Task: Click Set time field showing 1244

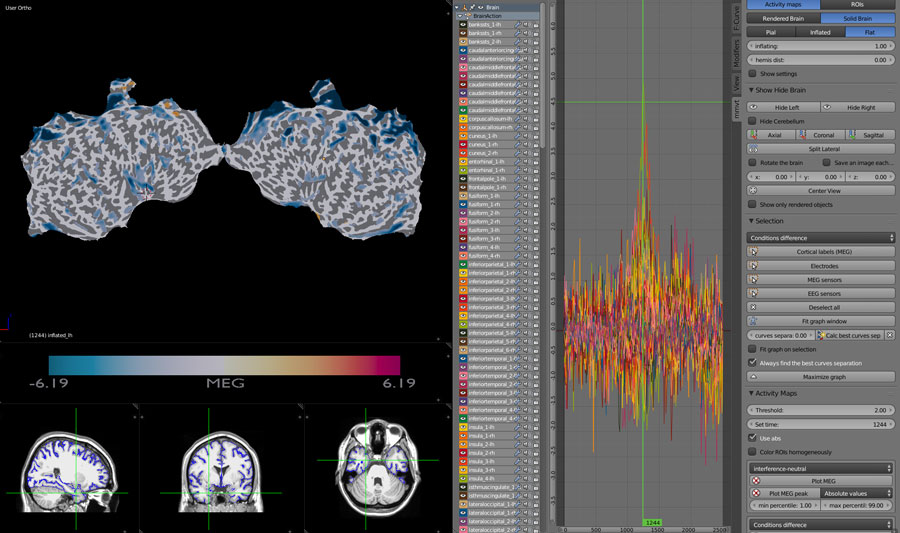Action: pos(821,425)
